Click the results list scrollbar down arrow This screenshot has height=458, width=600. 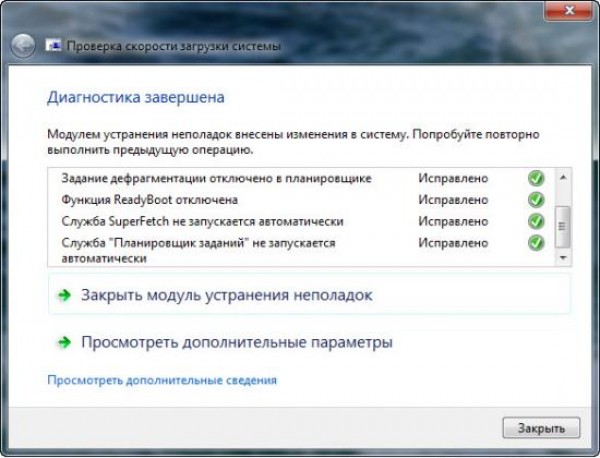click(563, 258)
